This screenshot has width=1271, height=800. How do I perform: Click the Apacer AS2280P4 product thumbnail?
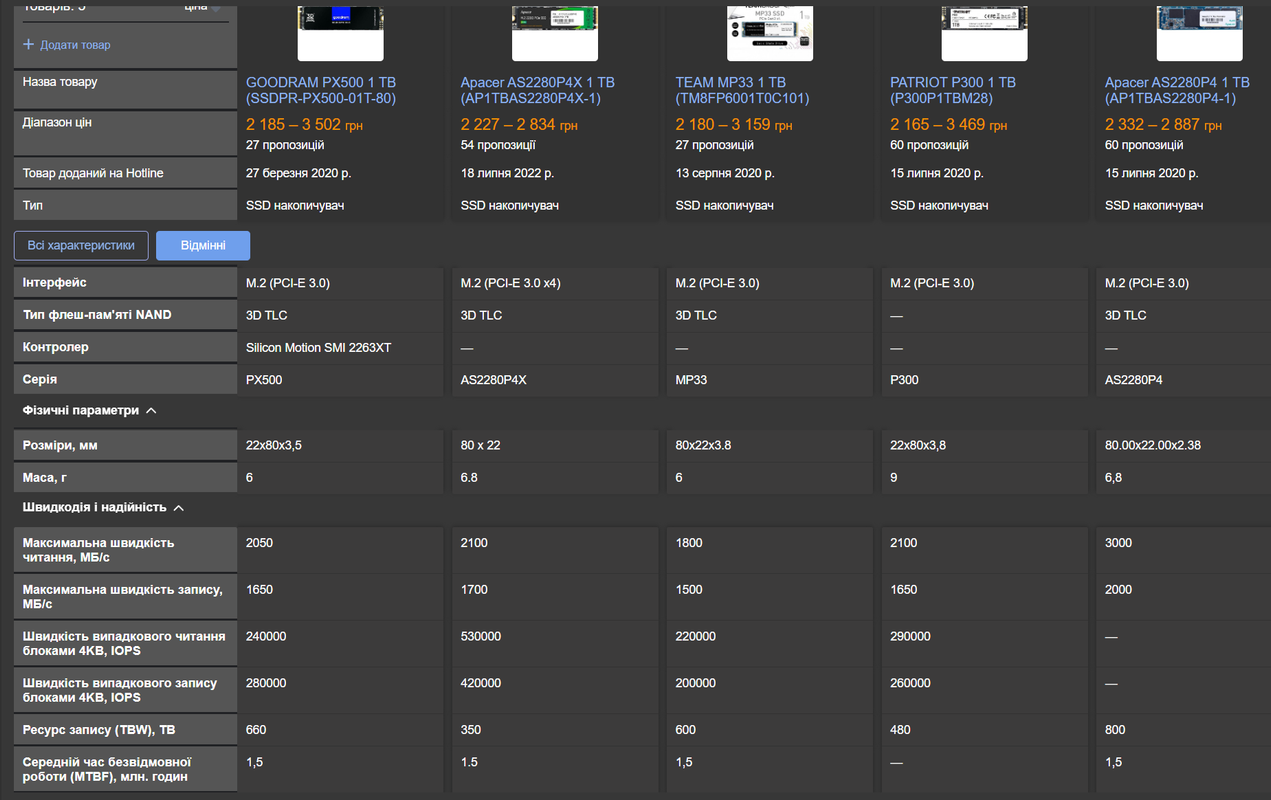click(1200, 33)
